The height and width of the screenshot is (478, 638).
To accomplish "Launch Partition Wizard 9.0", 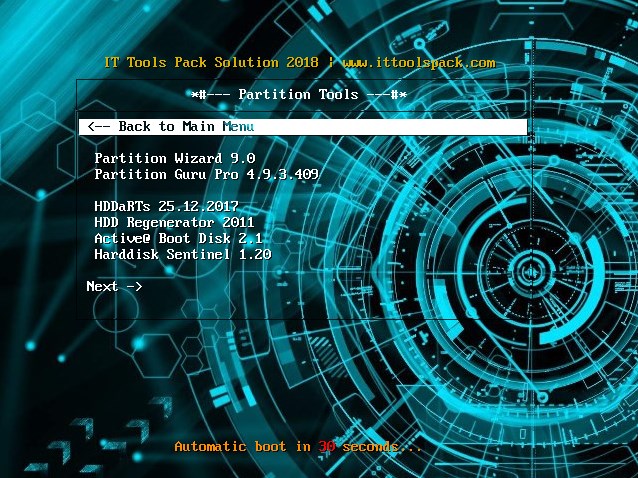I will point(175,158).
